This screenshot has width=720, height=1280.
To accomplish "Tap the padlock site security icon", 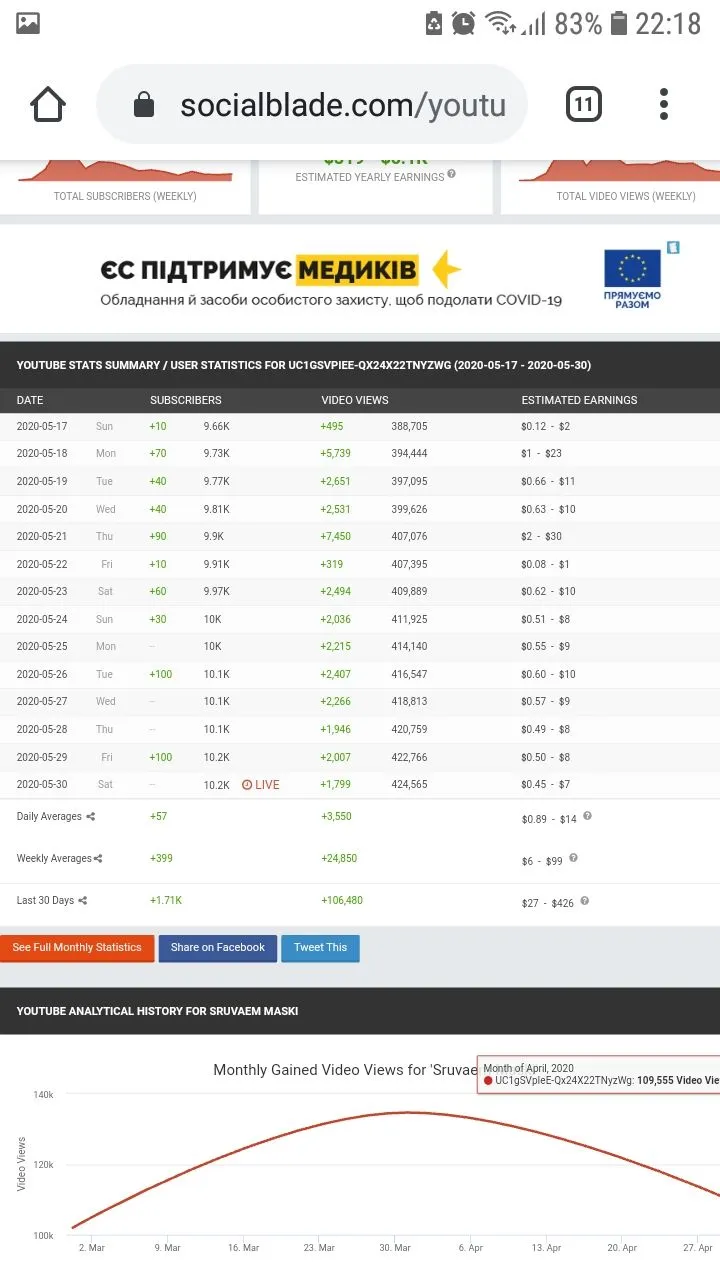I will tap(144, 105).
